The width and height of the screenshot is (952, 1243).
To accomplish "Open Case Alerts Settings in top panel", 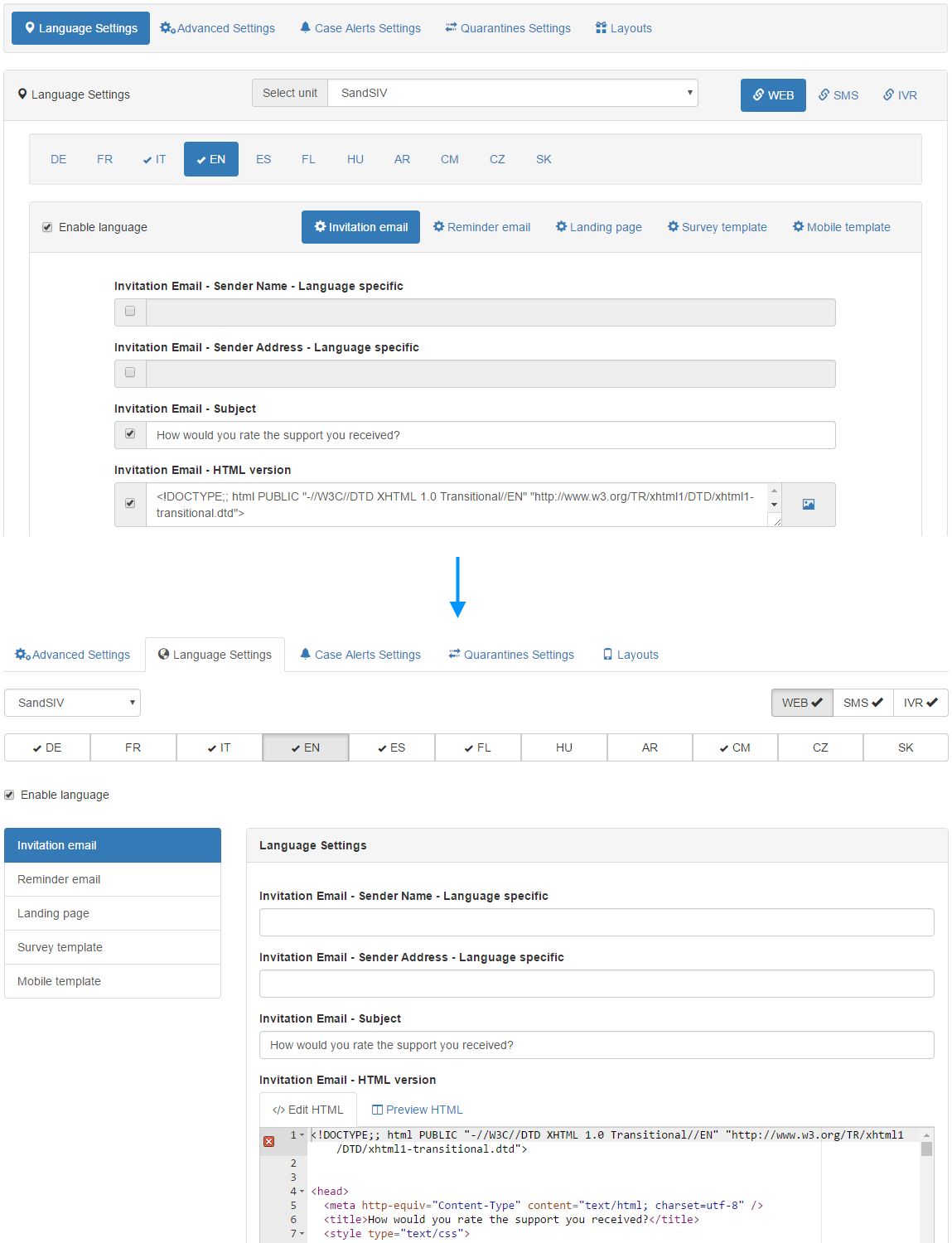I will [360, 28].
